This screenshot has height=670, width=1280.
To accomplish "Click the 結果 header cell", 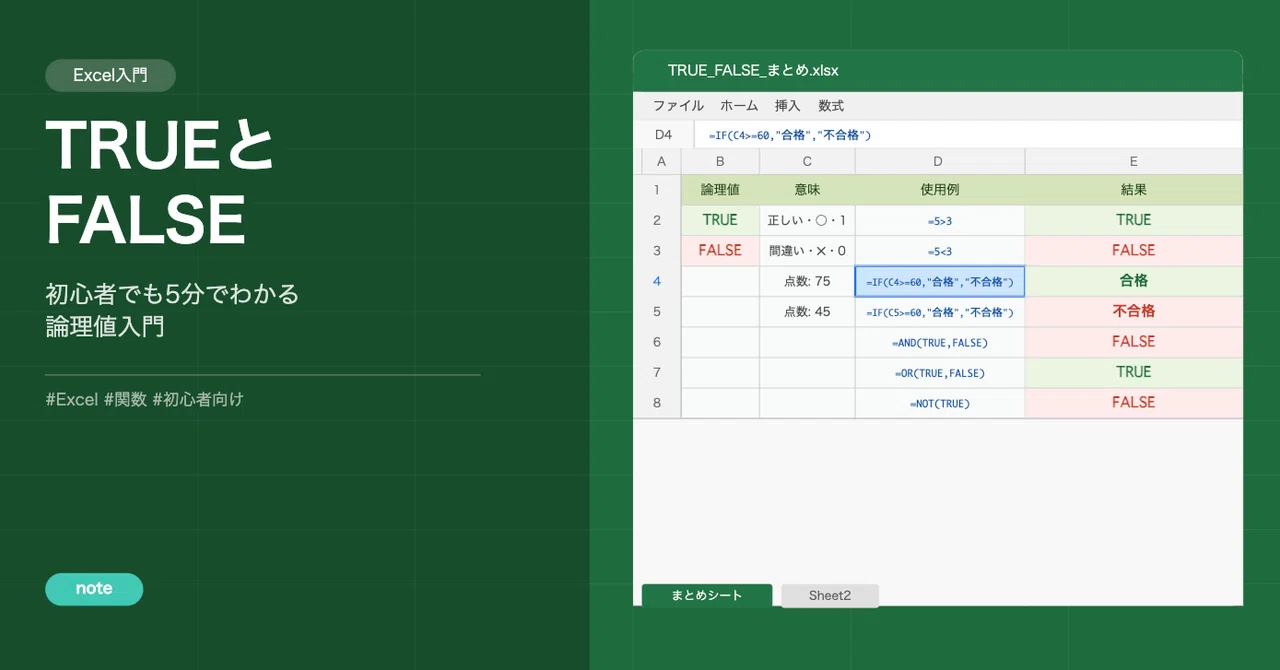I will point(1134,190).
